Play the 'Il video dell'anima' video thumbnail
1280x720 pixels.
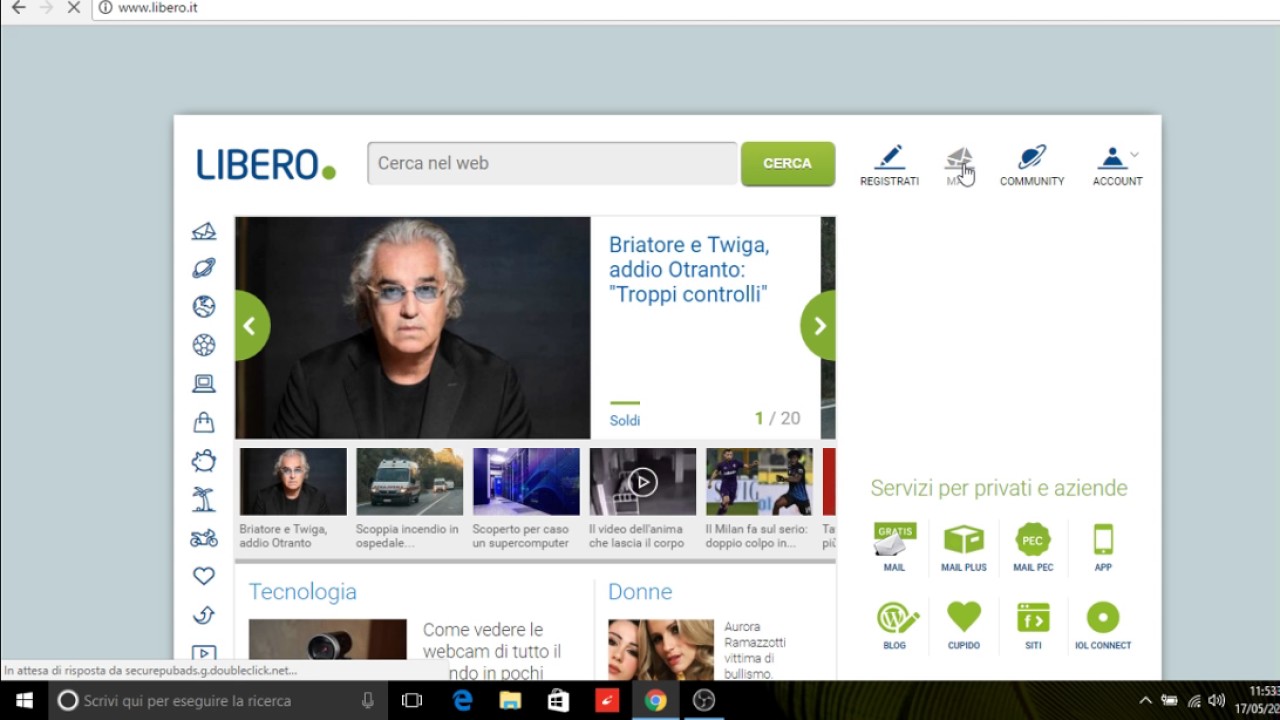[x=643, y=482]
